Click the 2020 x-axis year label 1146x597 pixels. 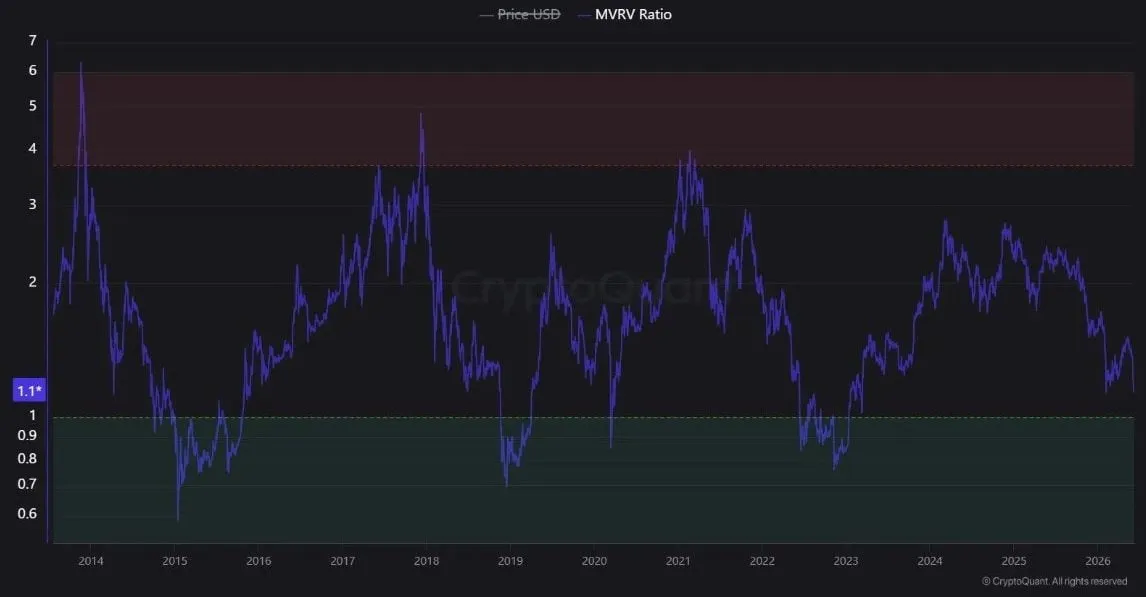594,561
